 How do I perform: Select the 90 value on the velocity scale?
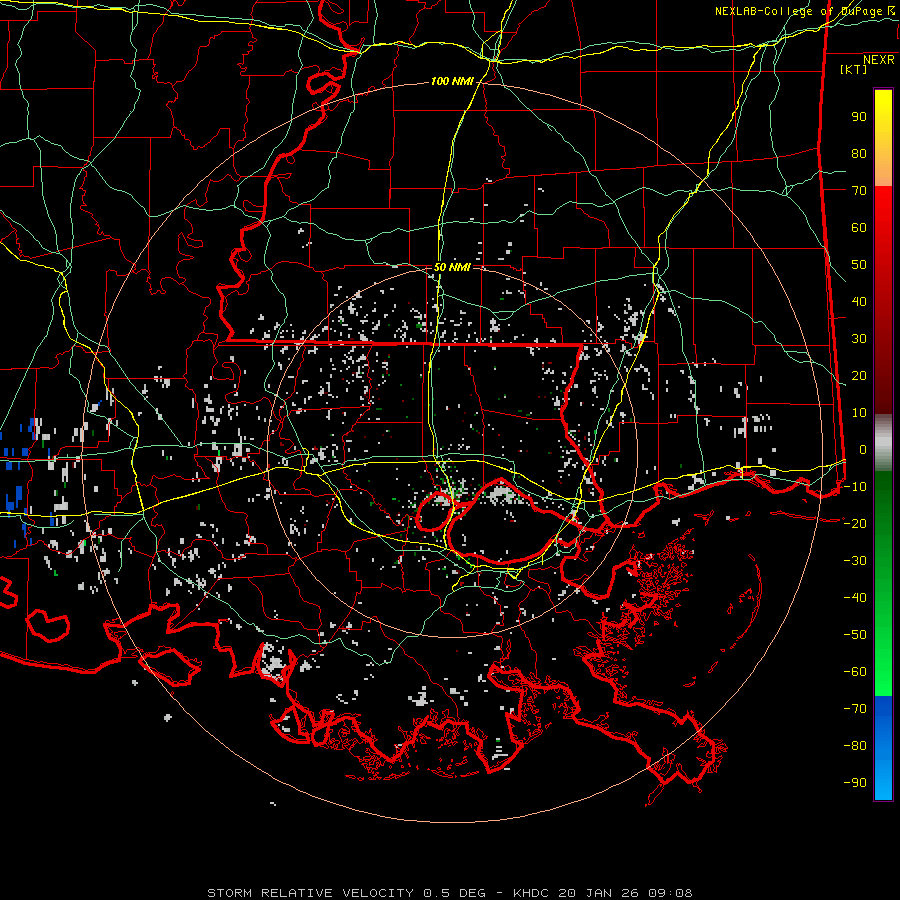click(x=859, y=117)
